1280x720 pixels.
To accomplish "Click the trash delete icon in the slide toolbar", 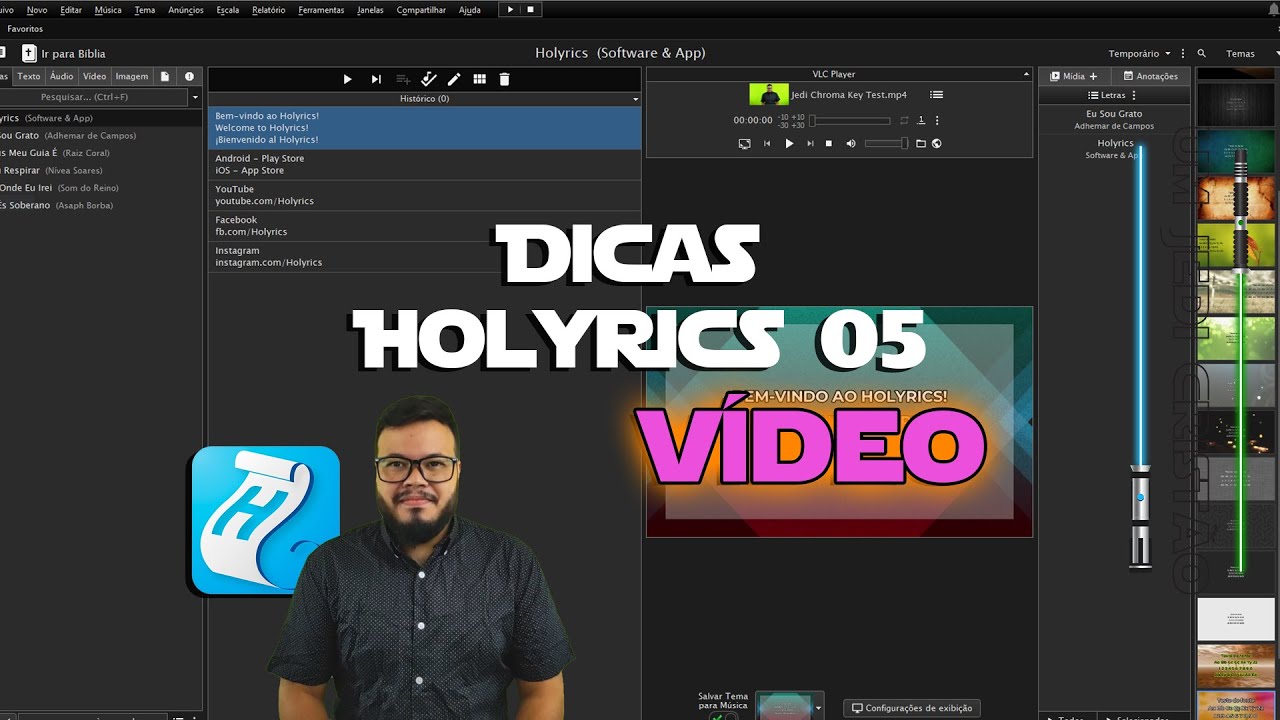I will (x=505, y=79).
